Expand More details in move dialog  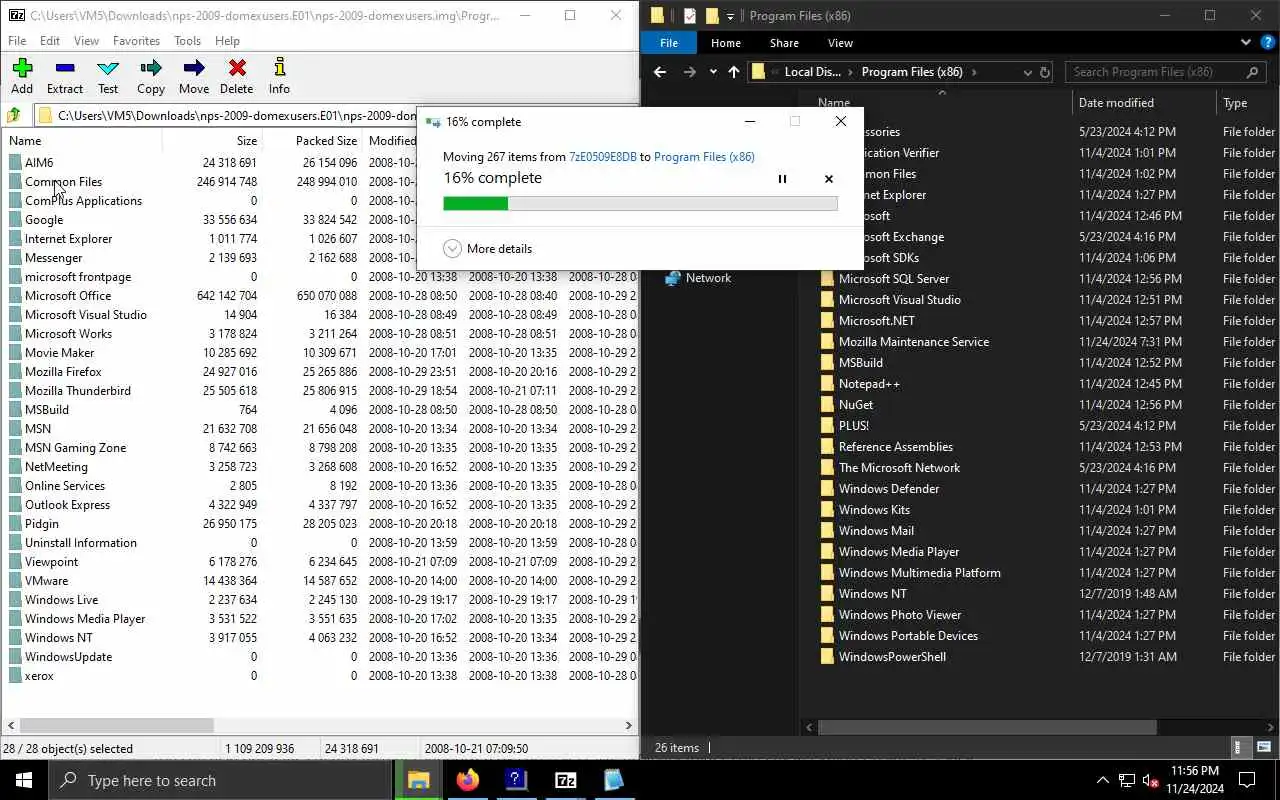click(x=488, y=249)
